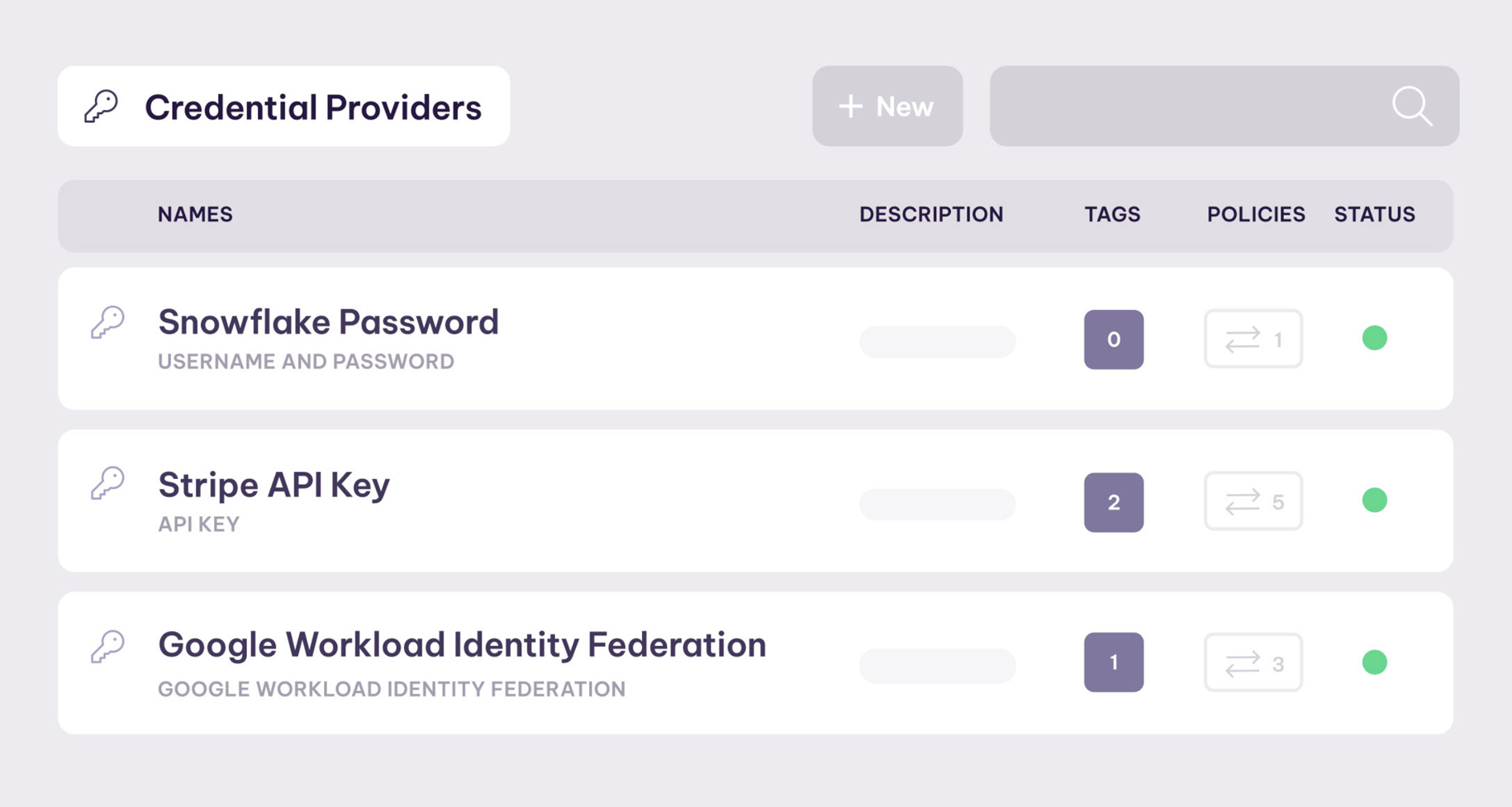1512x807 pixels.
Task: Click the Google Federation tags badge
Action: (x=1113, y=662)
